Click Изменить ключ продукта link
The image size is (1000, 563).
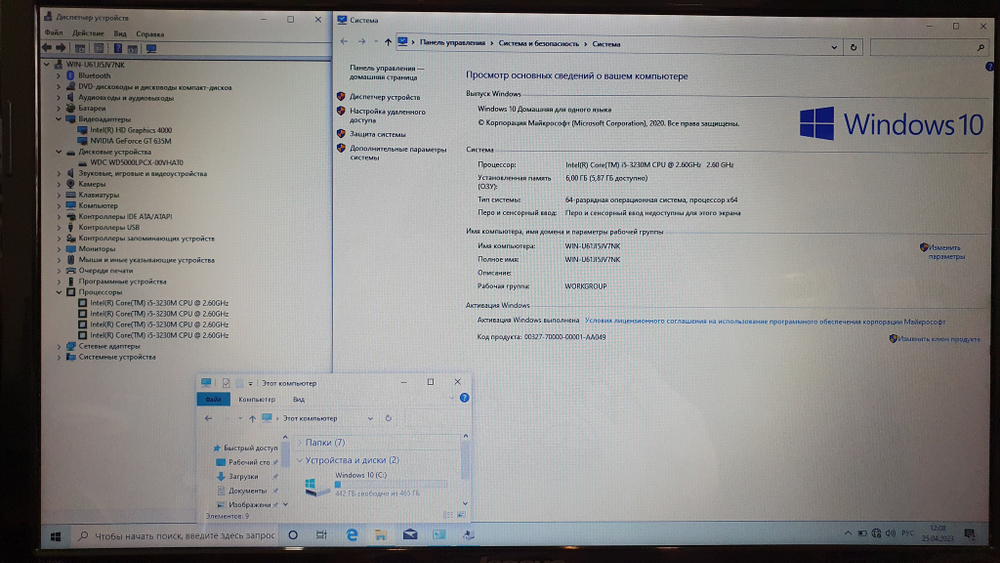(939, 339)
